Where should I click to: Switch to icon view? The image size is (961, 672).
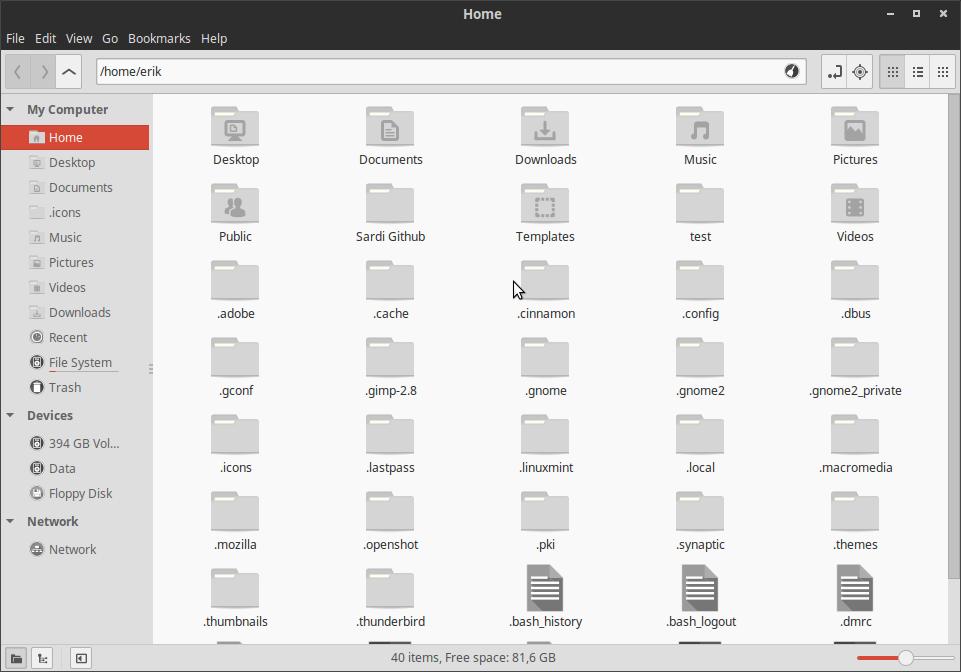click(892, 72)
